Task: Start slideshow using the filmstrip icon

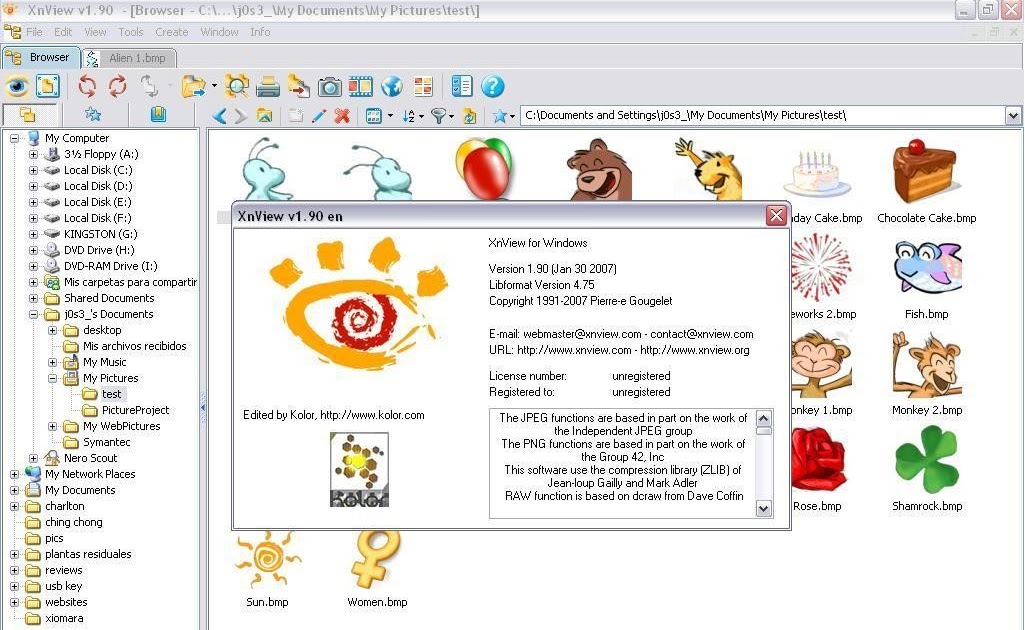Action: coord(360,86)
